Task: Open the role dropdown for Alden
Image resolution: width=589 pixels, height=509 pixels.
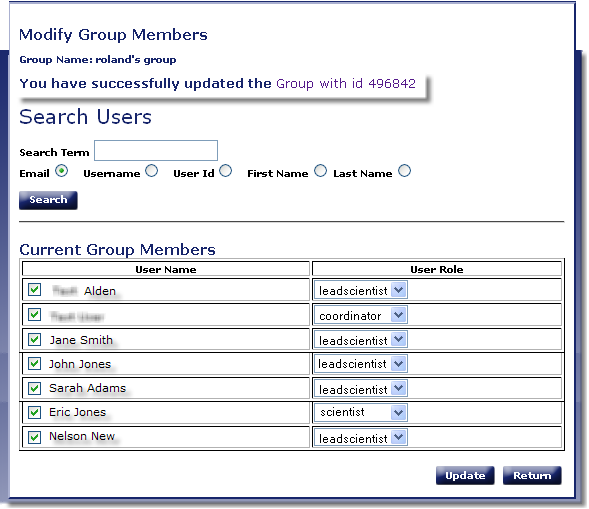Action: coord(361,290)
